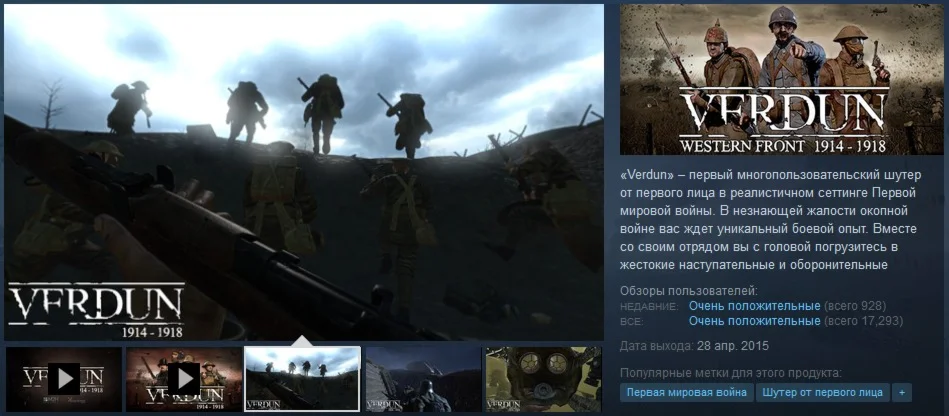Play the second trailer with three soldiers

(x=184, y=379)
